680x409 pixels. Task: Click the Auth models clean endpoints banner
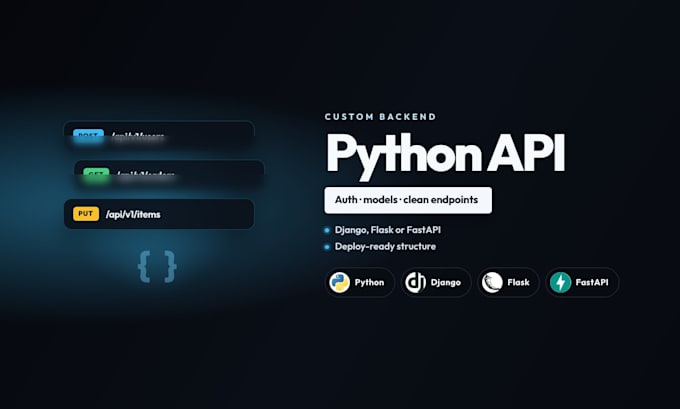pos(408,200)
